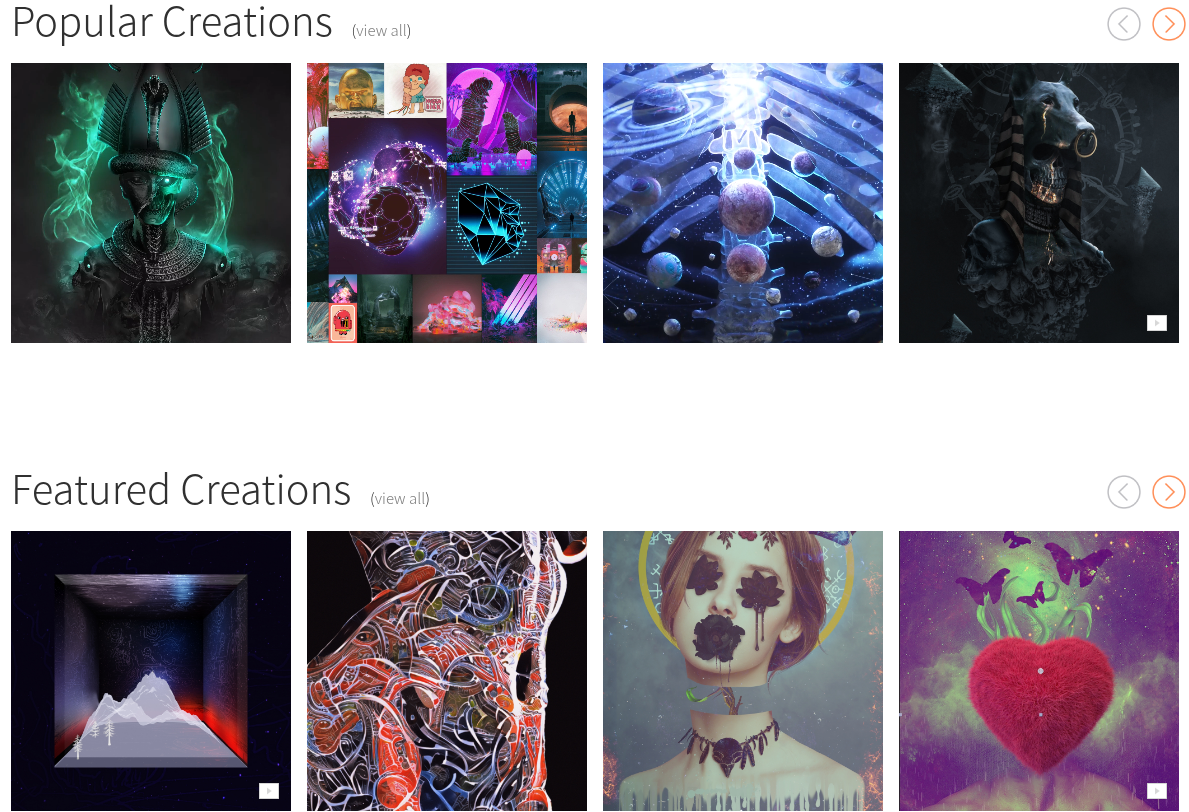View all Featured Creations
Image resolution: width=1189 pixels, height=812 pixels.
click(x=400, y=499)
